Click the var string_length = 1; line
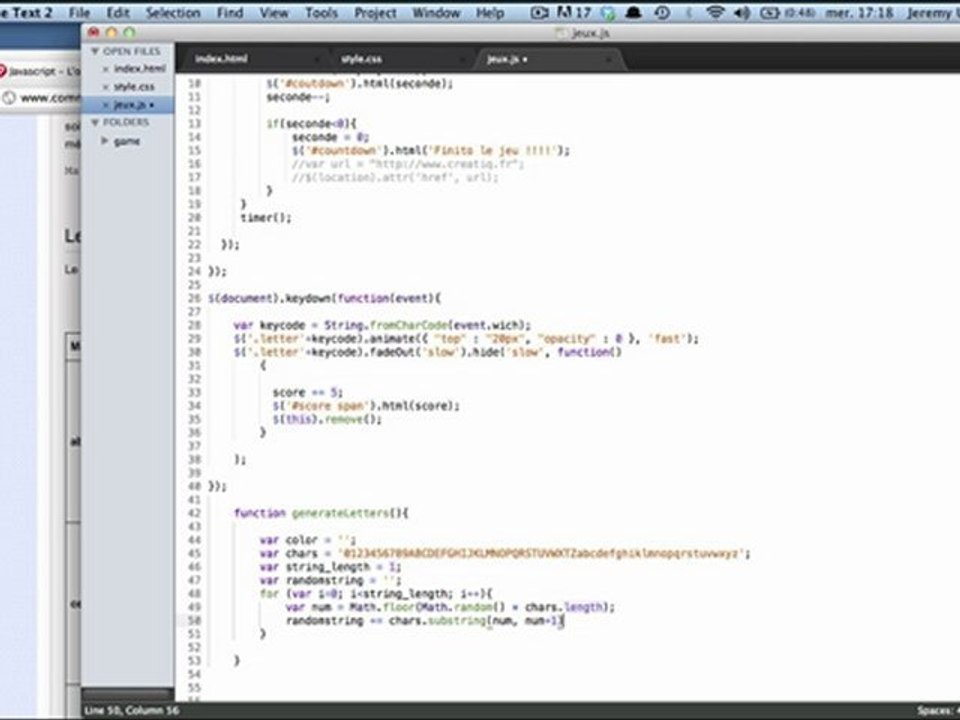Image resolution: width=960 pixels, height=720 pixels. (x=331, y=567)
